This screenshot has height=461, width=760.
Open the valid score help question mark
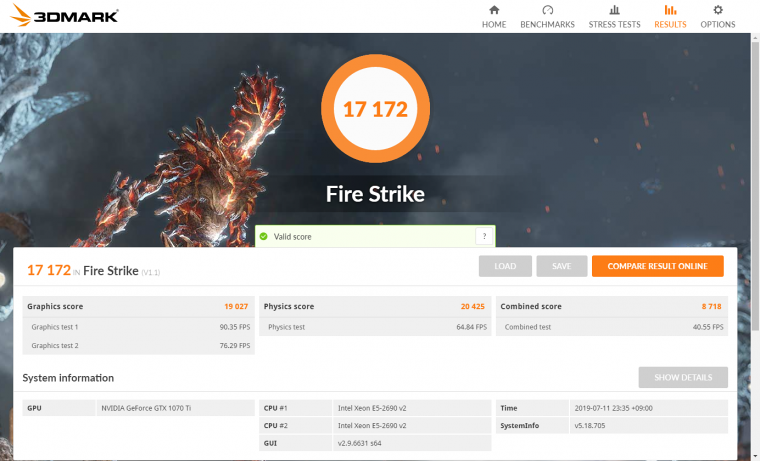click(484, 237)
